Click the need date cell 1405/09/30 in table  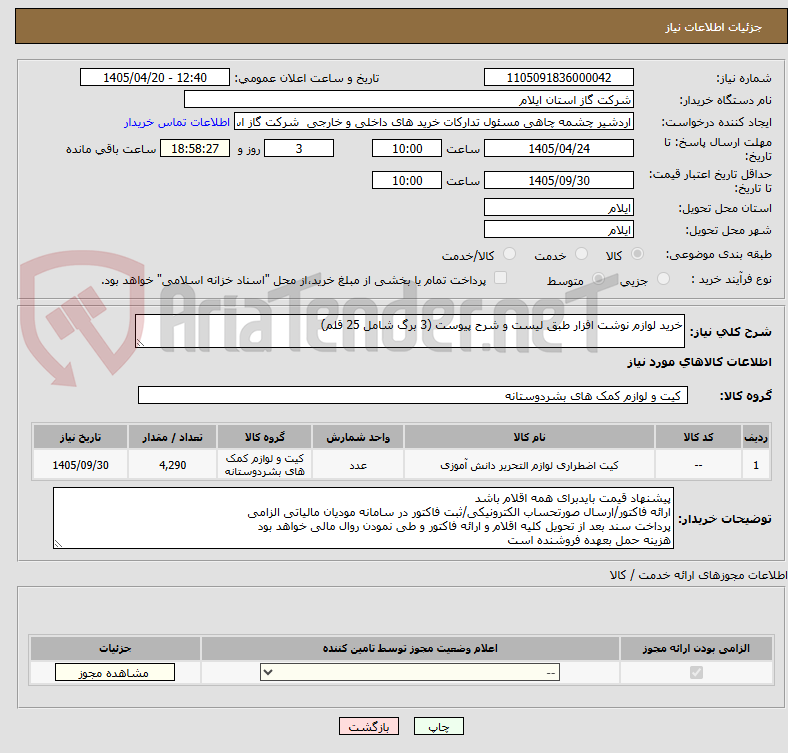(80, 465)
